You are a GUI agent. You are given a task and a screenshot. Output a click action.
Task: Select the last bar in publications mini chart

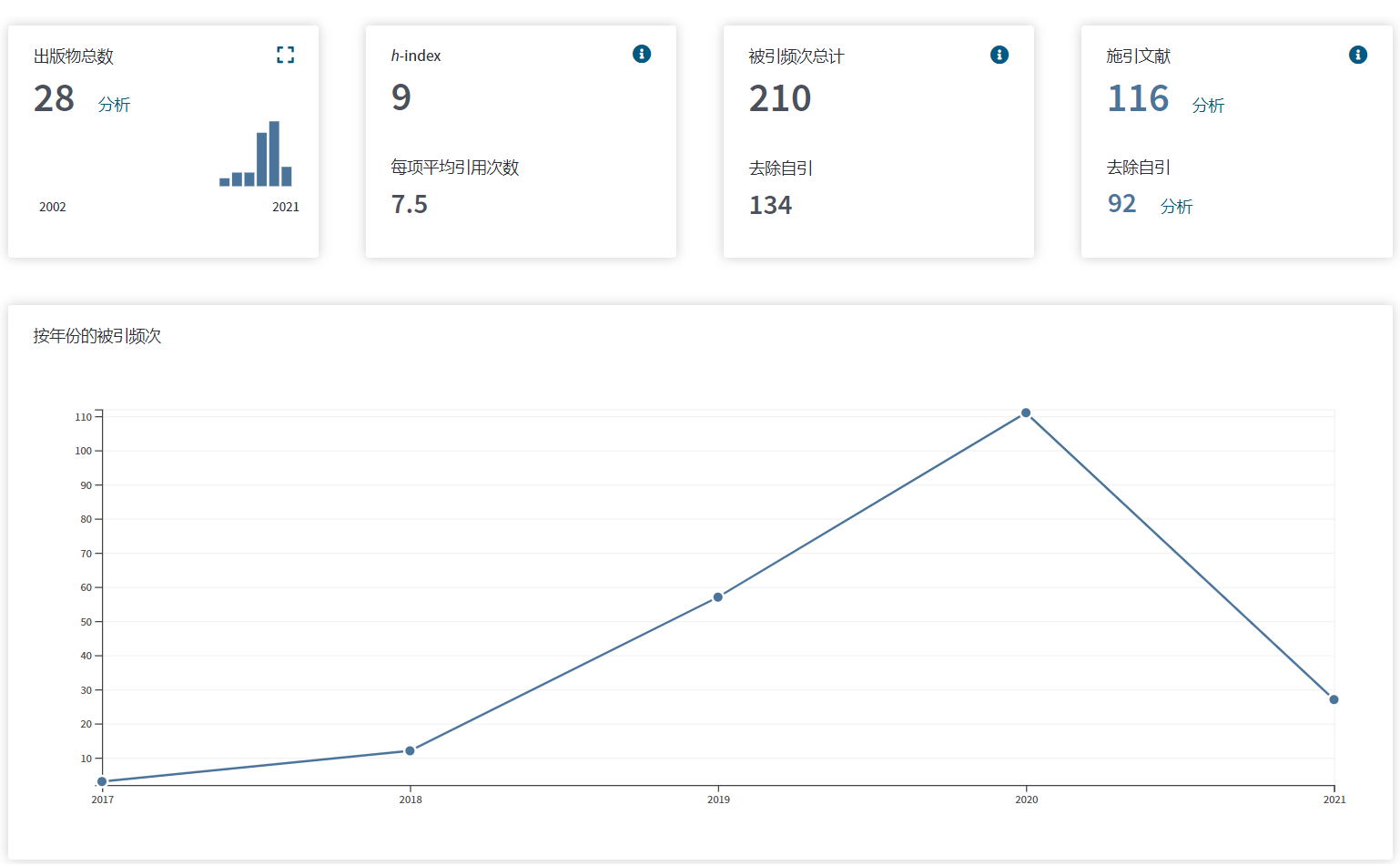(x=287, y=177)
